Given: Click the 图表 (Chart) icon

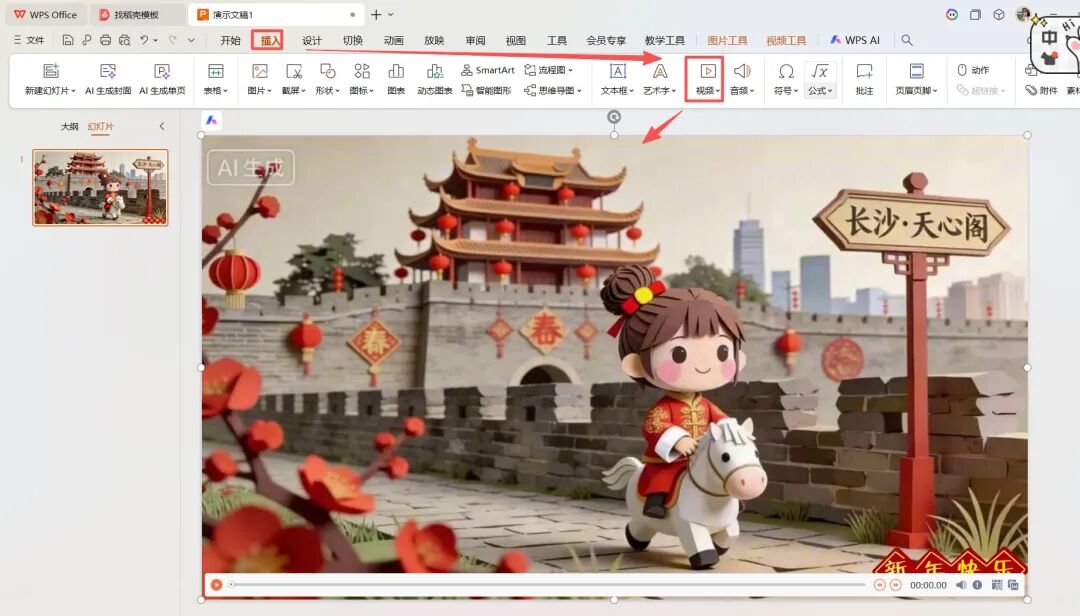Looking at the screenshot, I should click(396, 72).
